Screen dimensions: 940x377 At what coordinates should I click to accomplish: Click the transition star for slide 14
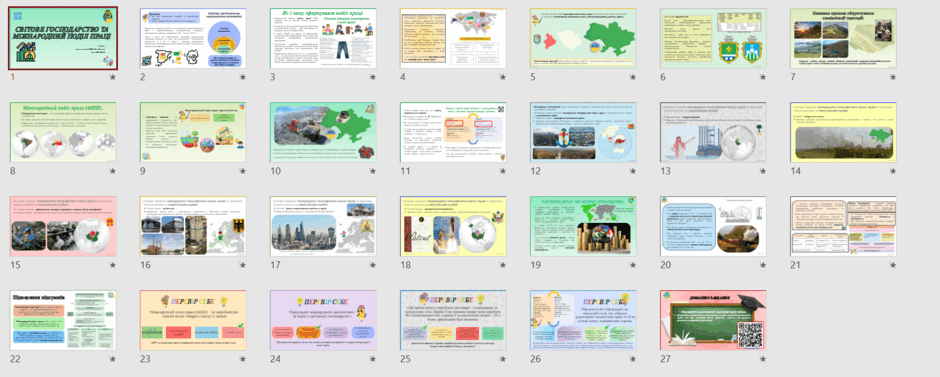(893, 171)
